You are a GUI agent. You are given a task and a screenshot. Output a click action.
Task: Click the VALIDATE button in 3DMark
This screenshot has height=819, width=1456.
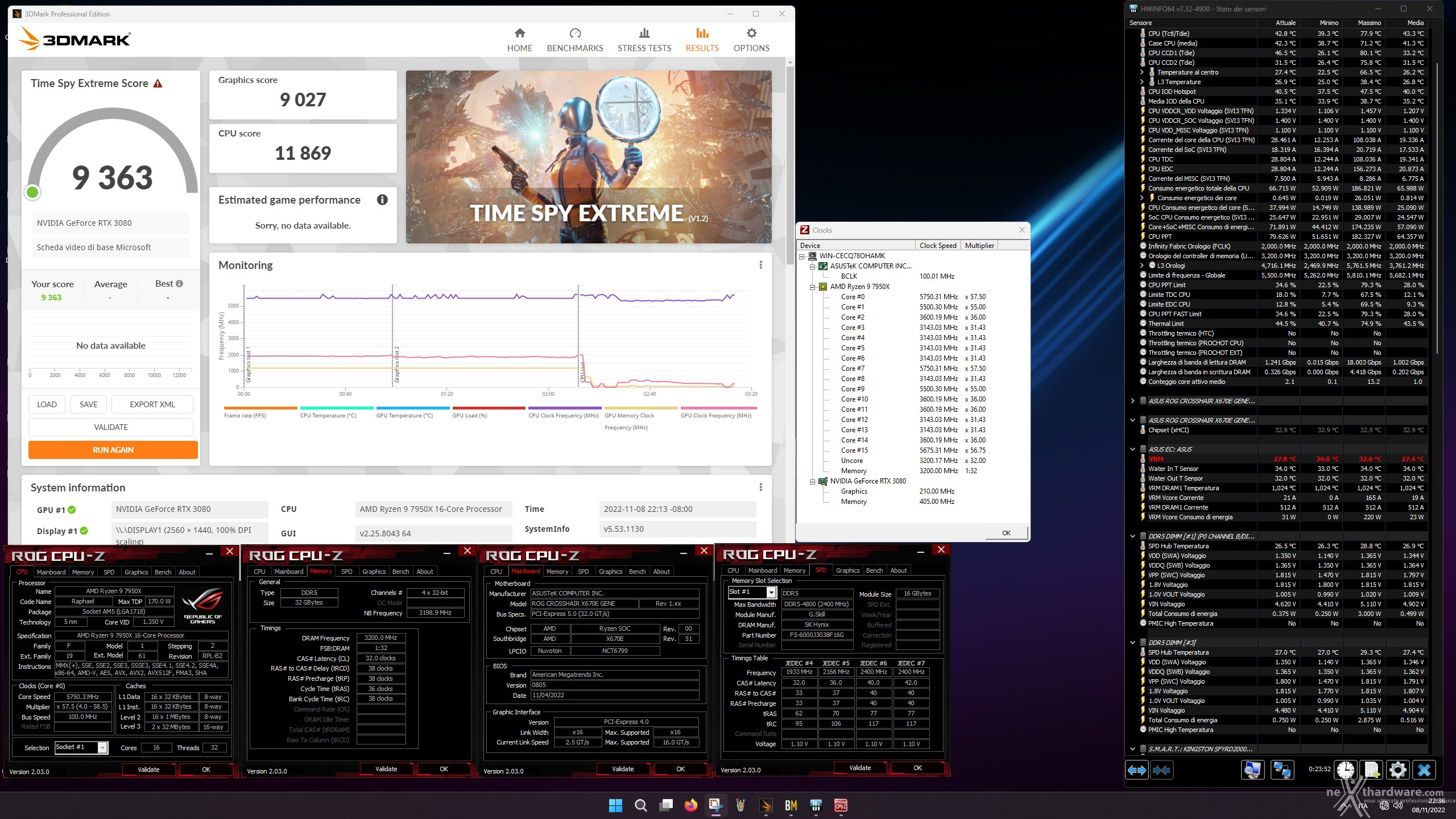(111, 427)
